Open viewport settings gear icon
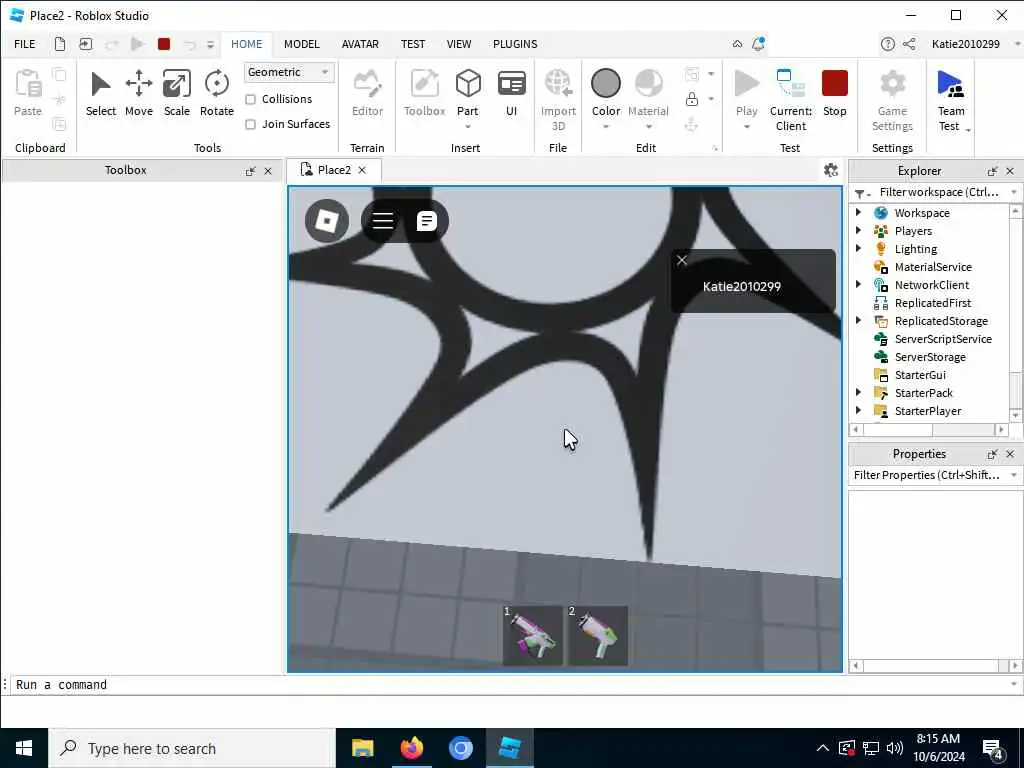1024x768 pixels. click(x=831, y=170)
